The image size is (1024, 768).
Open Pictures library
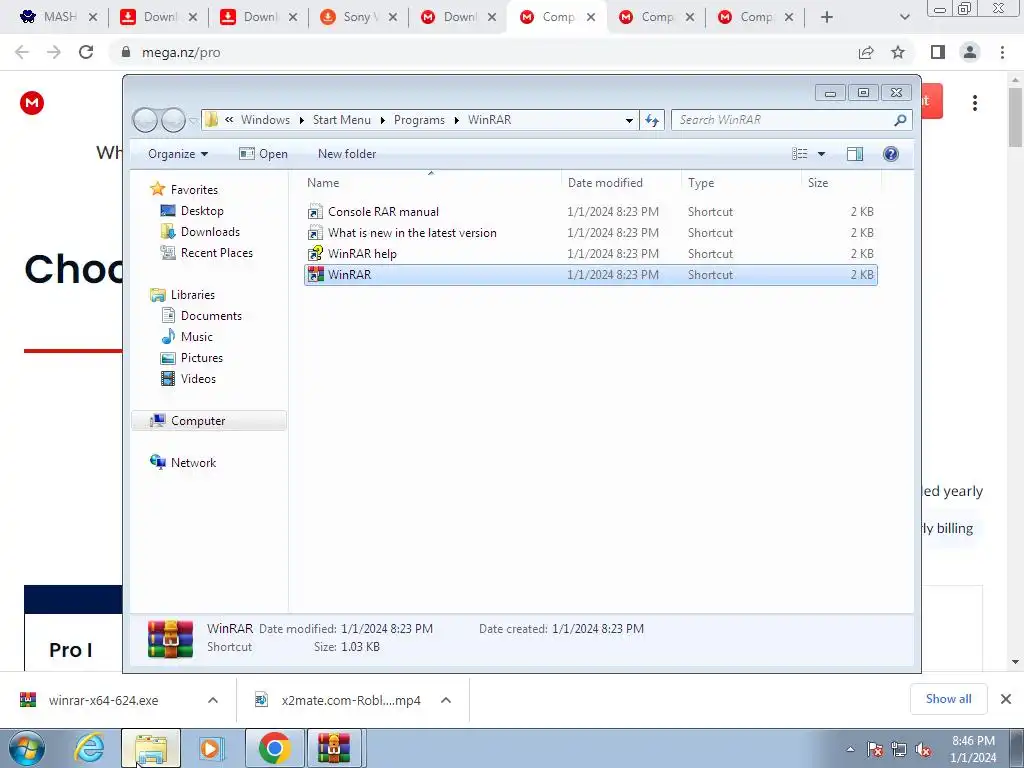(x=202, y=358)
